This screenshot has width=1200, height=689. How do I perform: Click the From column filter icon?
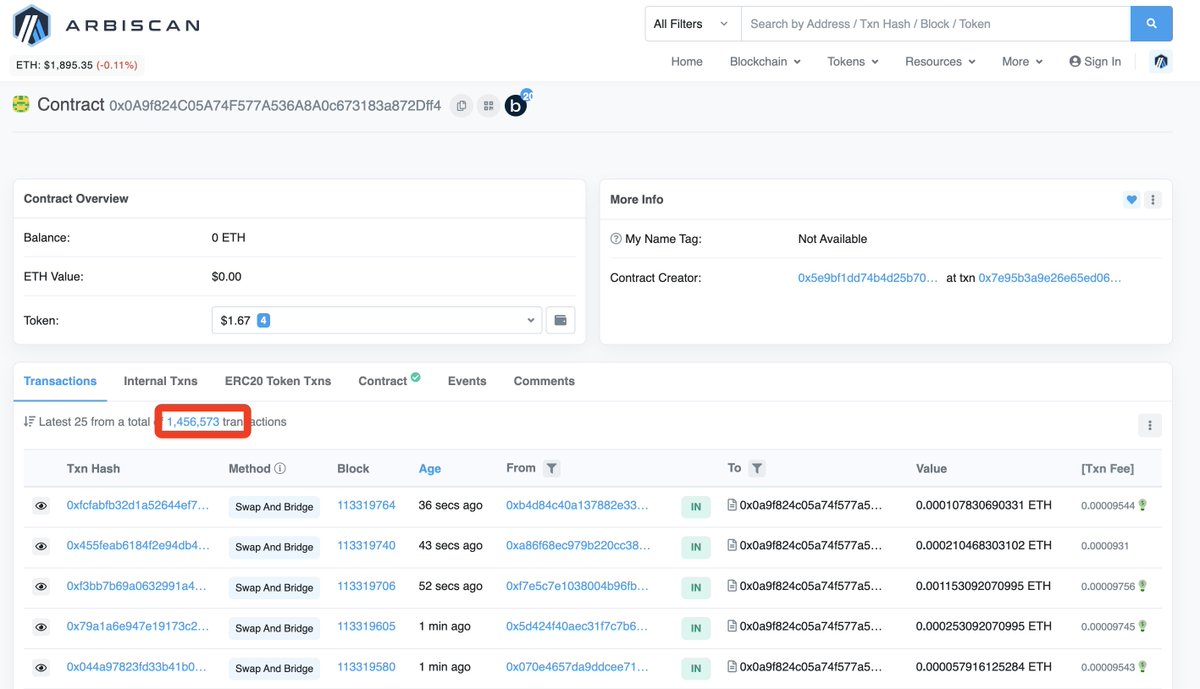(x=552, y=468)
